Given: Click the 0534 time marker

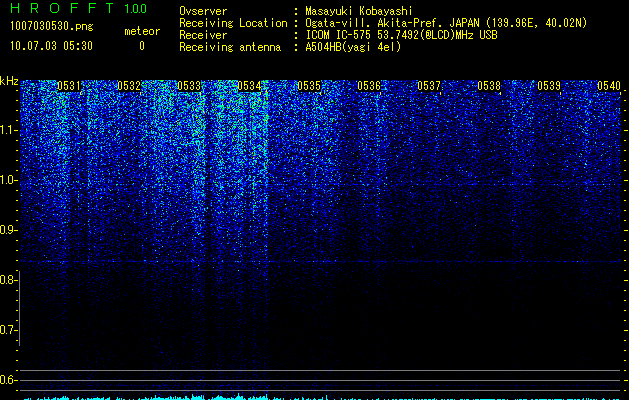Looking at the screenshot, I should 249,86.
